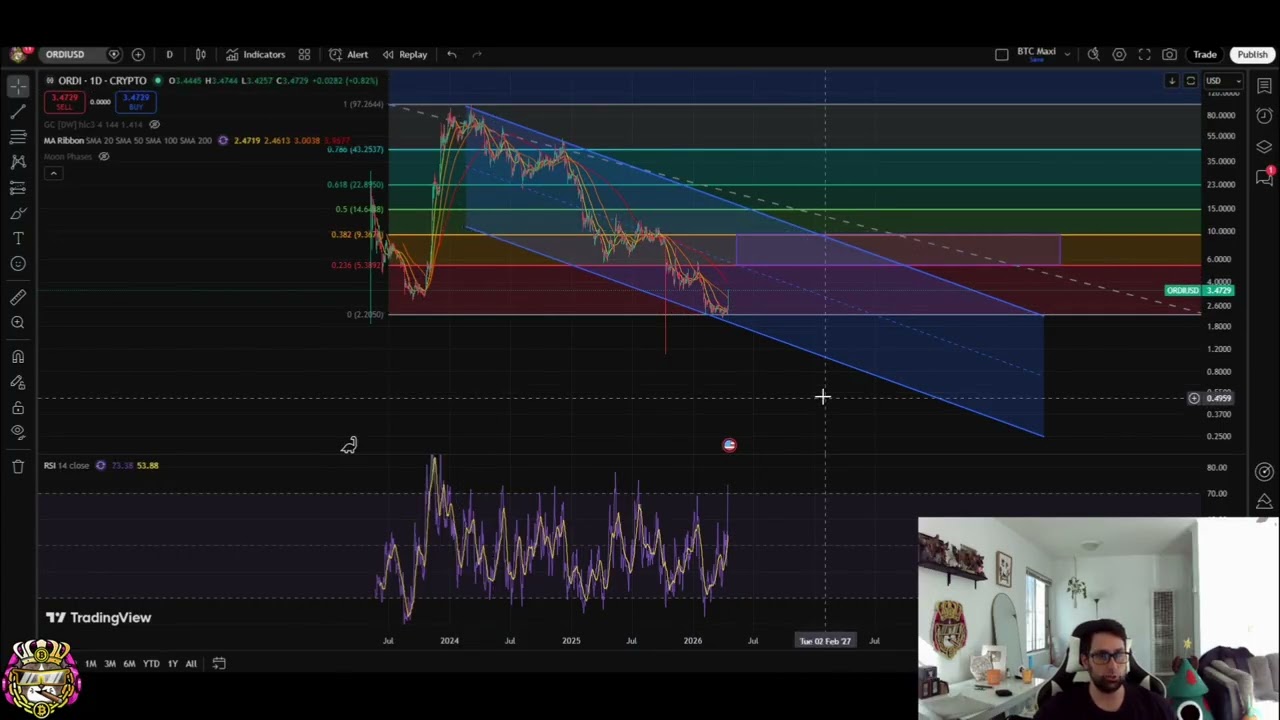This screenshot has width=1280, height=720.
Task: Select the zoom in tool
Action: click(x=18, y=322)
